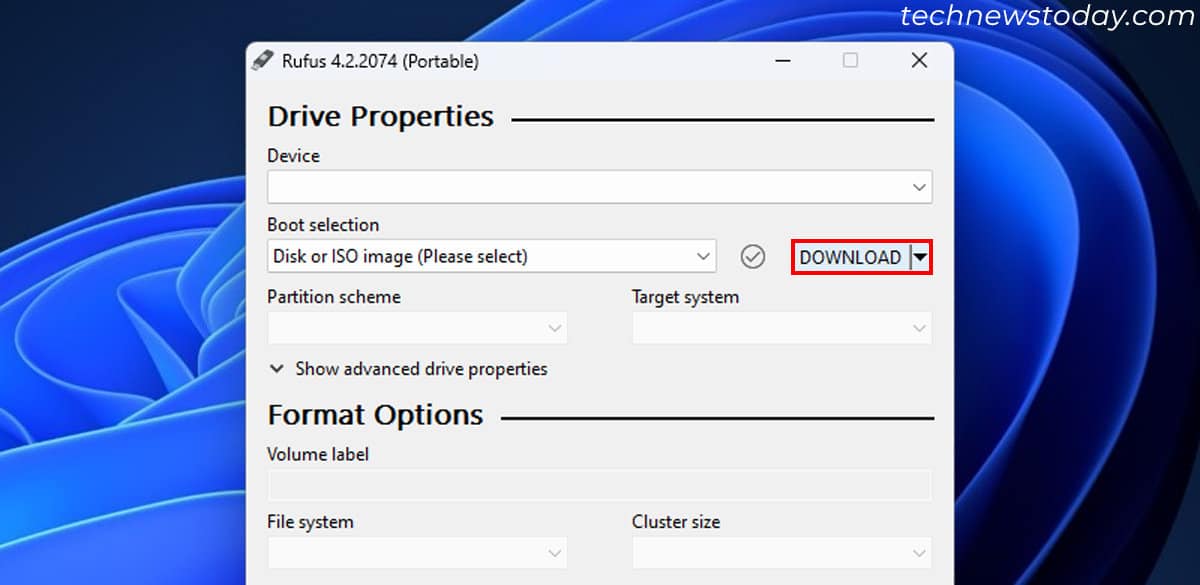Viewport: 1200px width, 585px height.
Task: Close the Rufus window
Action: click(919, 61)
